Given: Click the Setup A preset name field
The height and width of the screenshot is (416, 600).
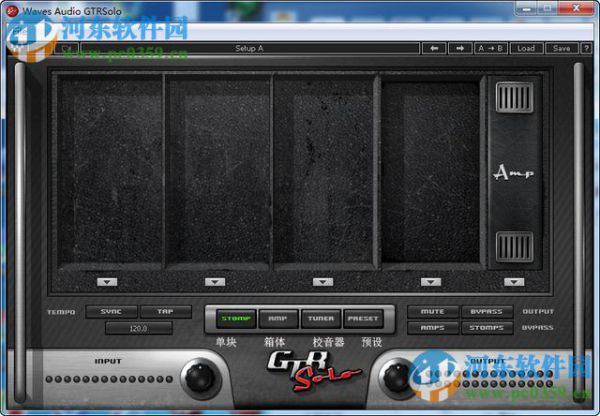Looking at the screenshot, I should pos(250,48).
